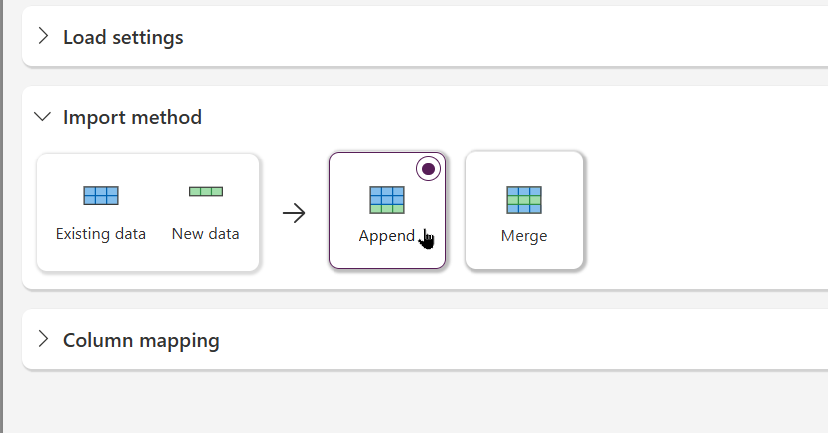828x433 pixels.
Task: Click the Append text label
Action: 387,236
